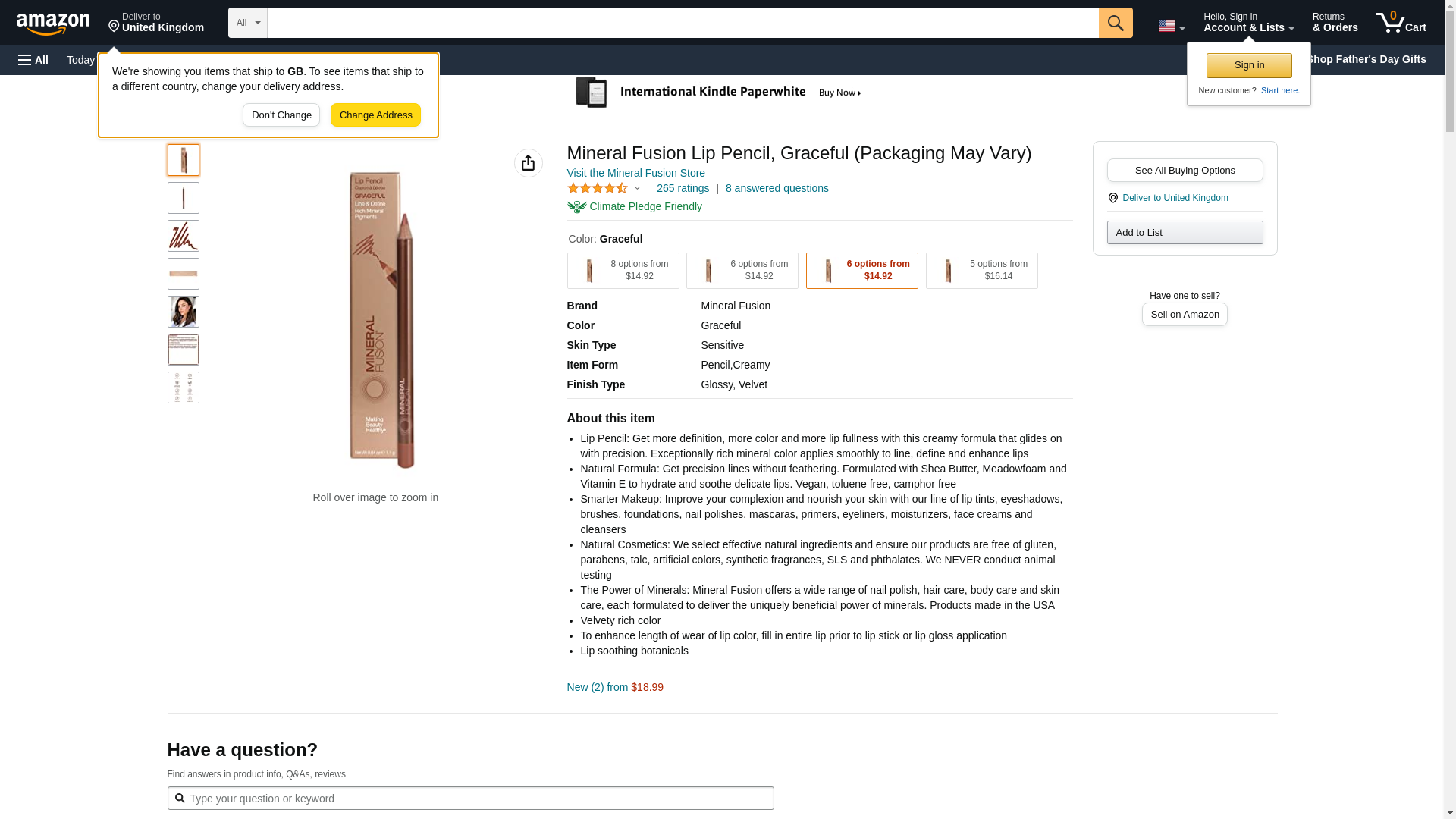Open the country flag language dropdown
The image size is (1456, 819).
click(x=1171, y=26)
